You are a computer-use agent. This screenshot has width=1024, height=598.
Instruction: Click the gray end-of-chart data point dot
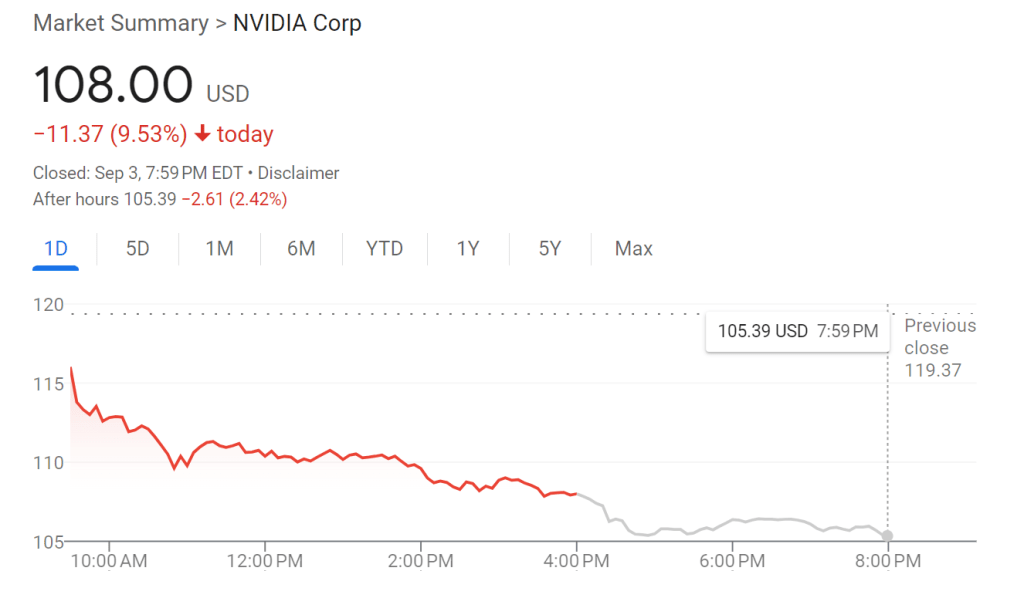pos(887,536)
